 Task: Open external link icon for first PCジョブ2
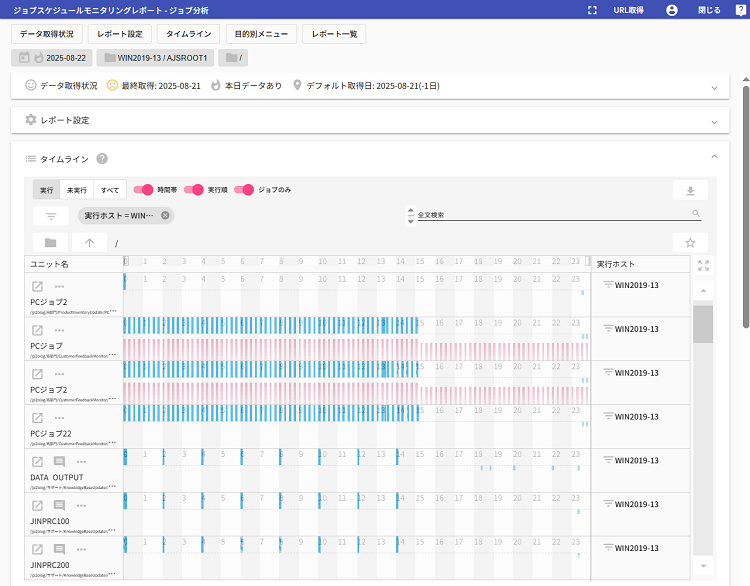click(37, 287)
